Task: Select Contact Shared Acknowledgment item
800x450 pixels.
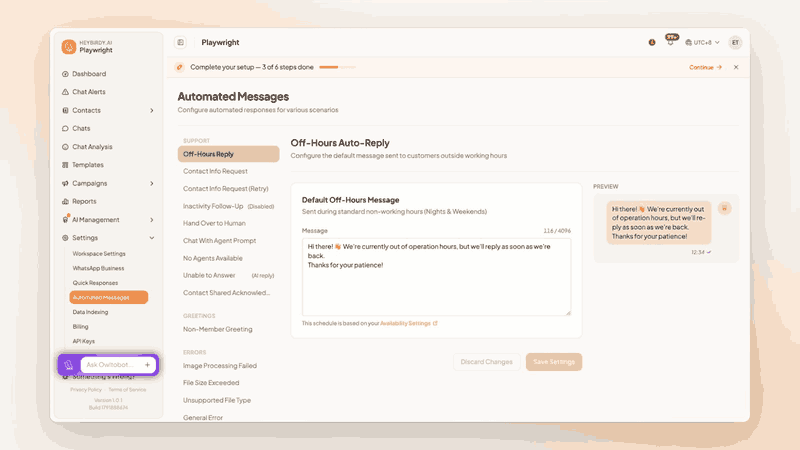Action: point(229,293)
